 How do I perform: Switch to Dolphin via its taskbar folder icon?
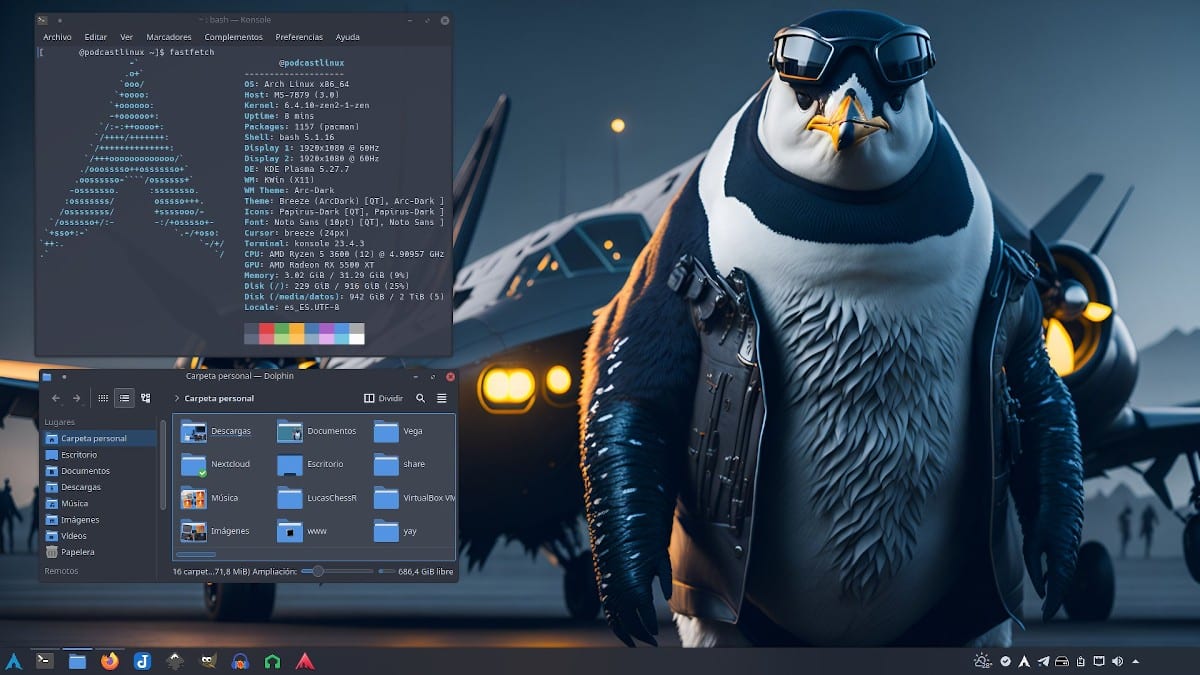[77, 660]
